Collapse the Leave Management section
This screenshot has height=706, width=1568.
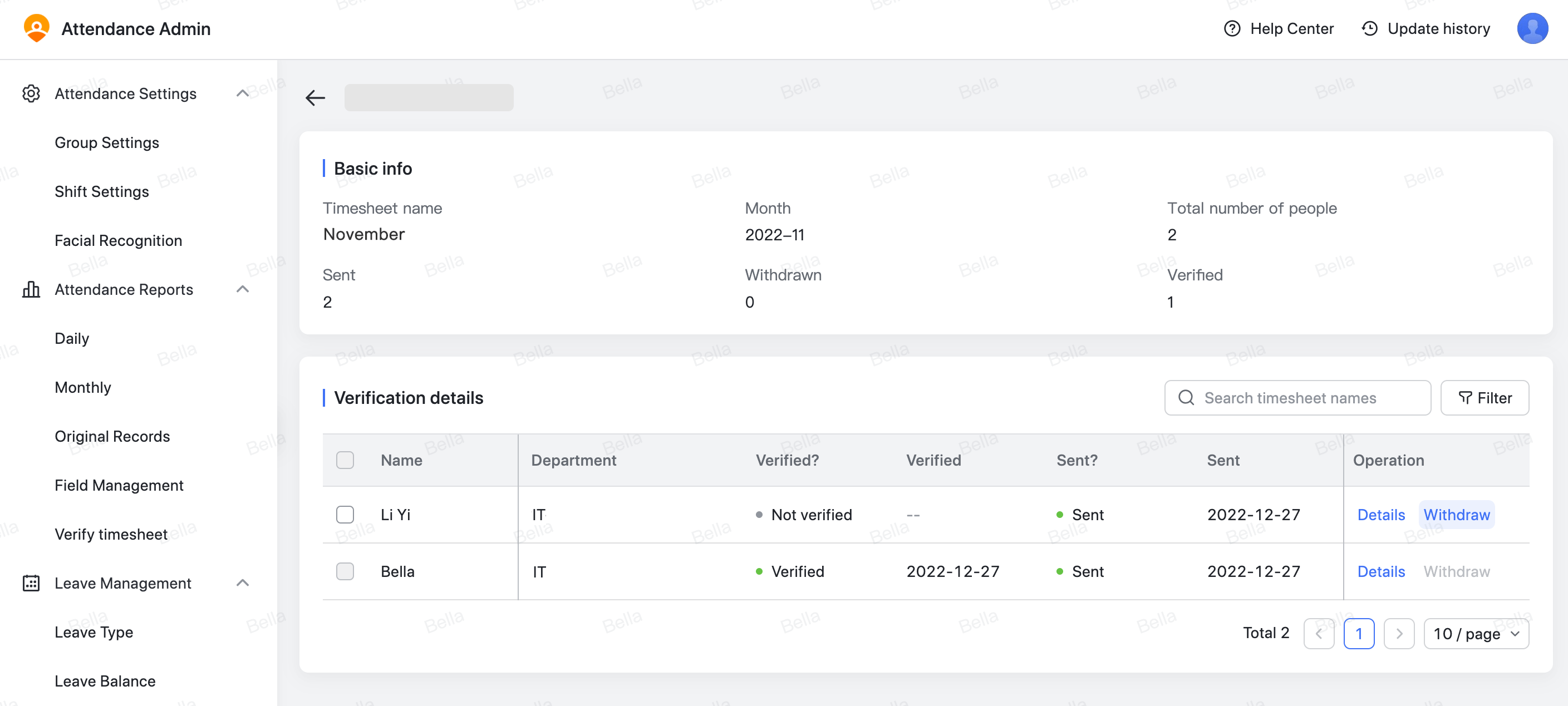click(x=242, y=583)
